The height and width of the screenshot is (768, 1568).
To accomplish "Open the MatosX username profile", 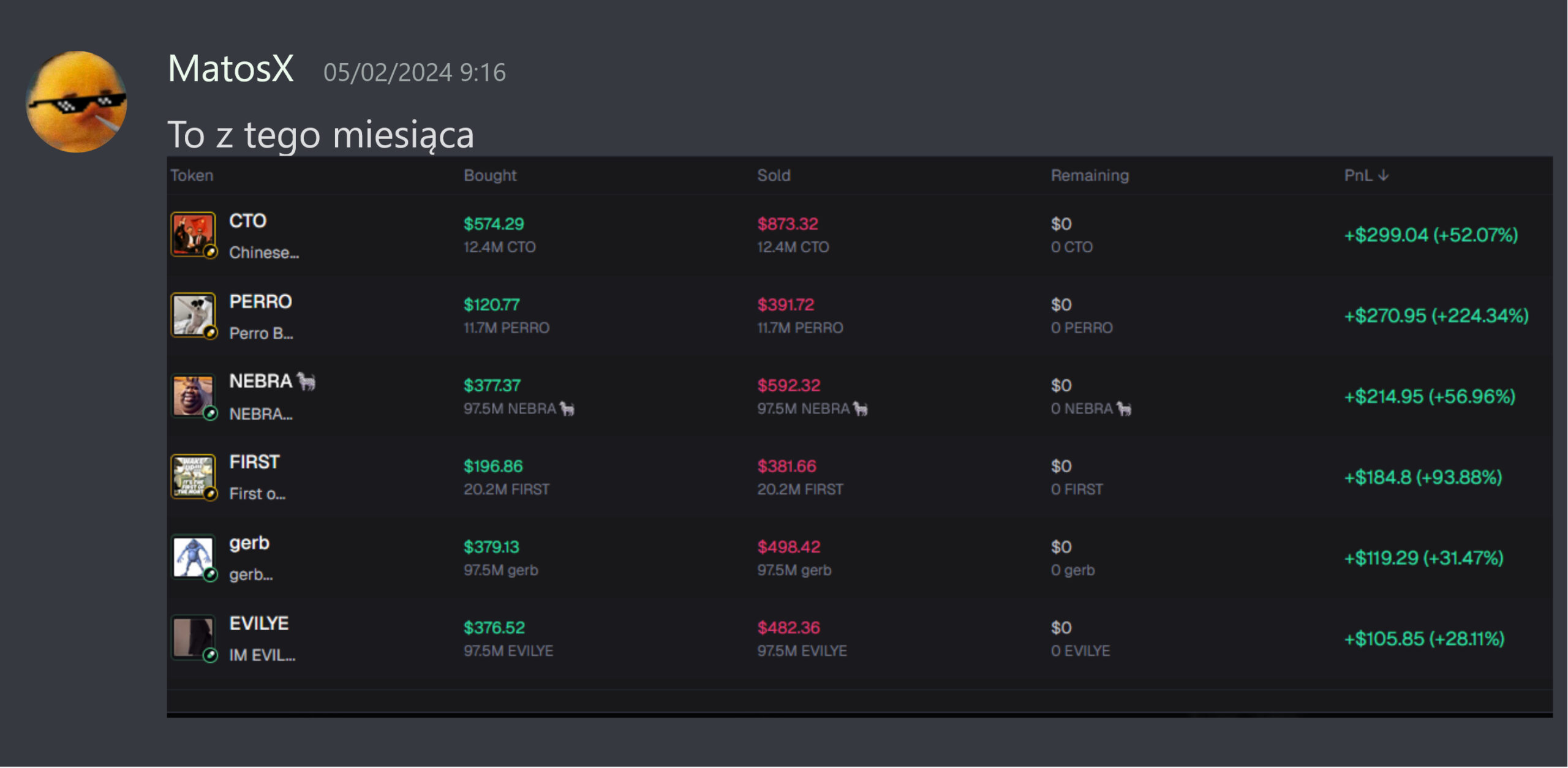I will (x=231, y=68).
